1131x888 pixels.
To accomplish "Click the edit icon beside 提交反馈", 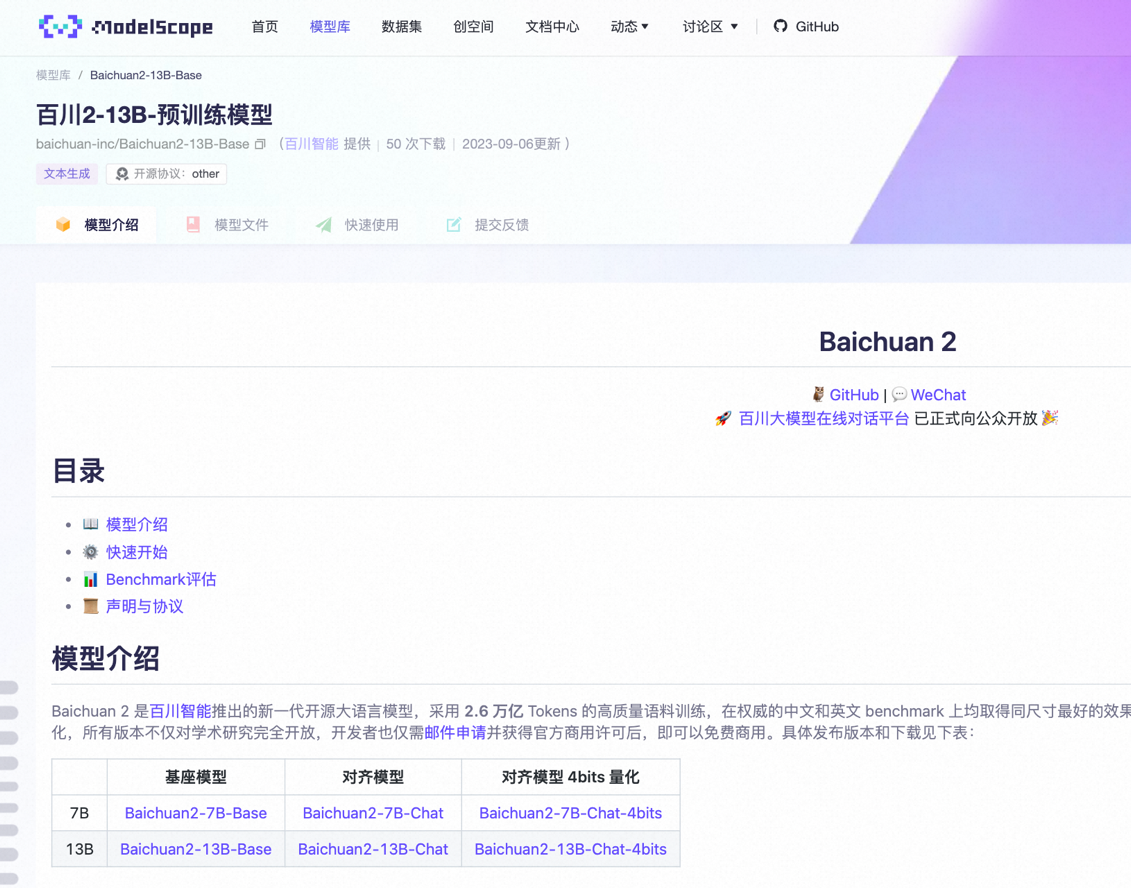I will tap(454, 224).
